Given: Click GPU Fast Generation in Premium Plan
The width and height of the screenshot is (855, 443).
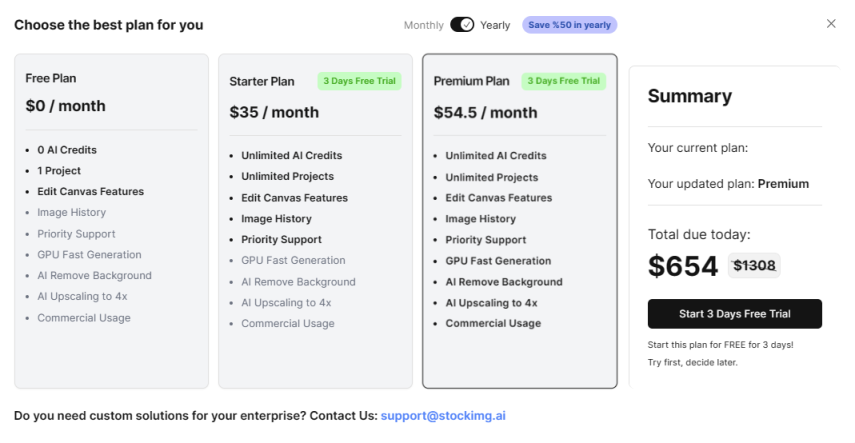Looking at the screenshot, I should click(497, 261).
